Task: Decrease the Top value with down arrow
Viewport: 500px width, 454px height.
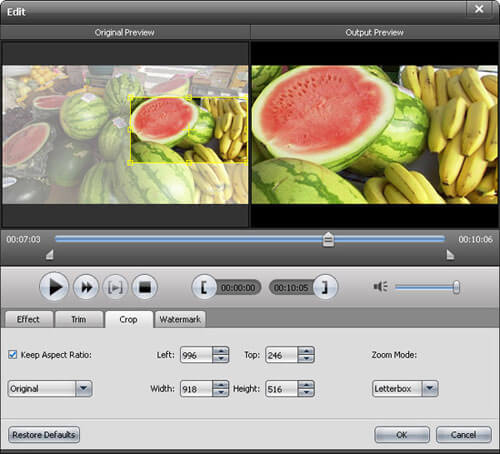Action: (x=306, y=359)
